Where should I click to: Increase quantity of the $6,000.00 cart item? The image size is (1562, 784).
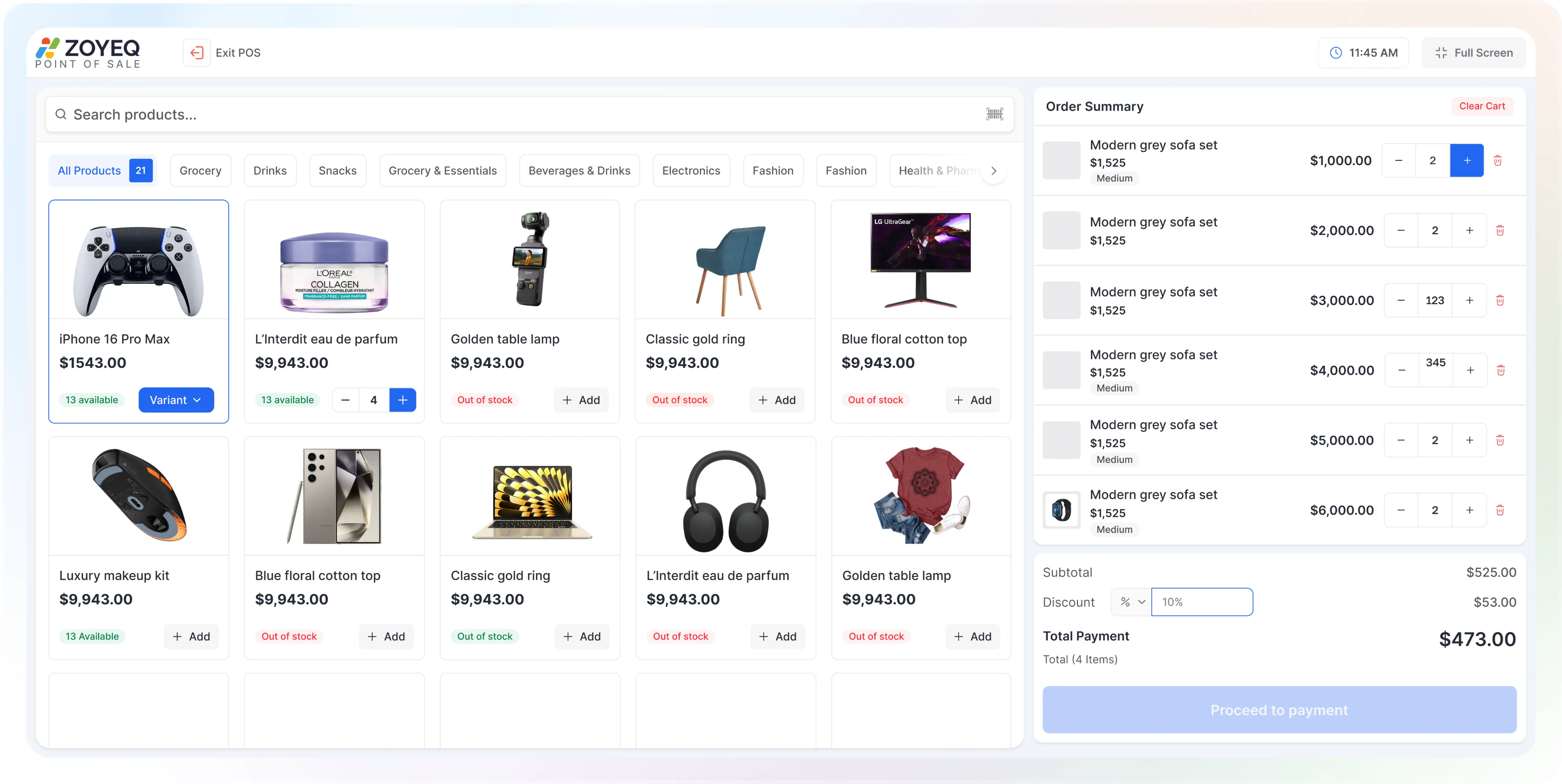pyautogui.click(x=1469, y=510)
